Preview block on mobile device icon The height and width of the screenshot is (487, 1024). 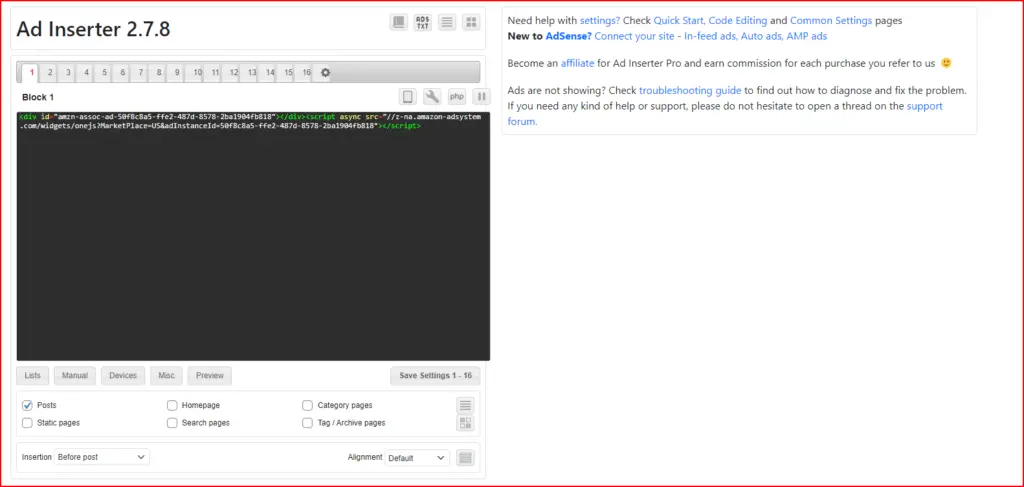click(x=408, y=97)
